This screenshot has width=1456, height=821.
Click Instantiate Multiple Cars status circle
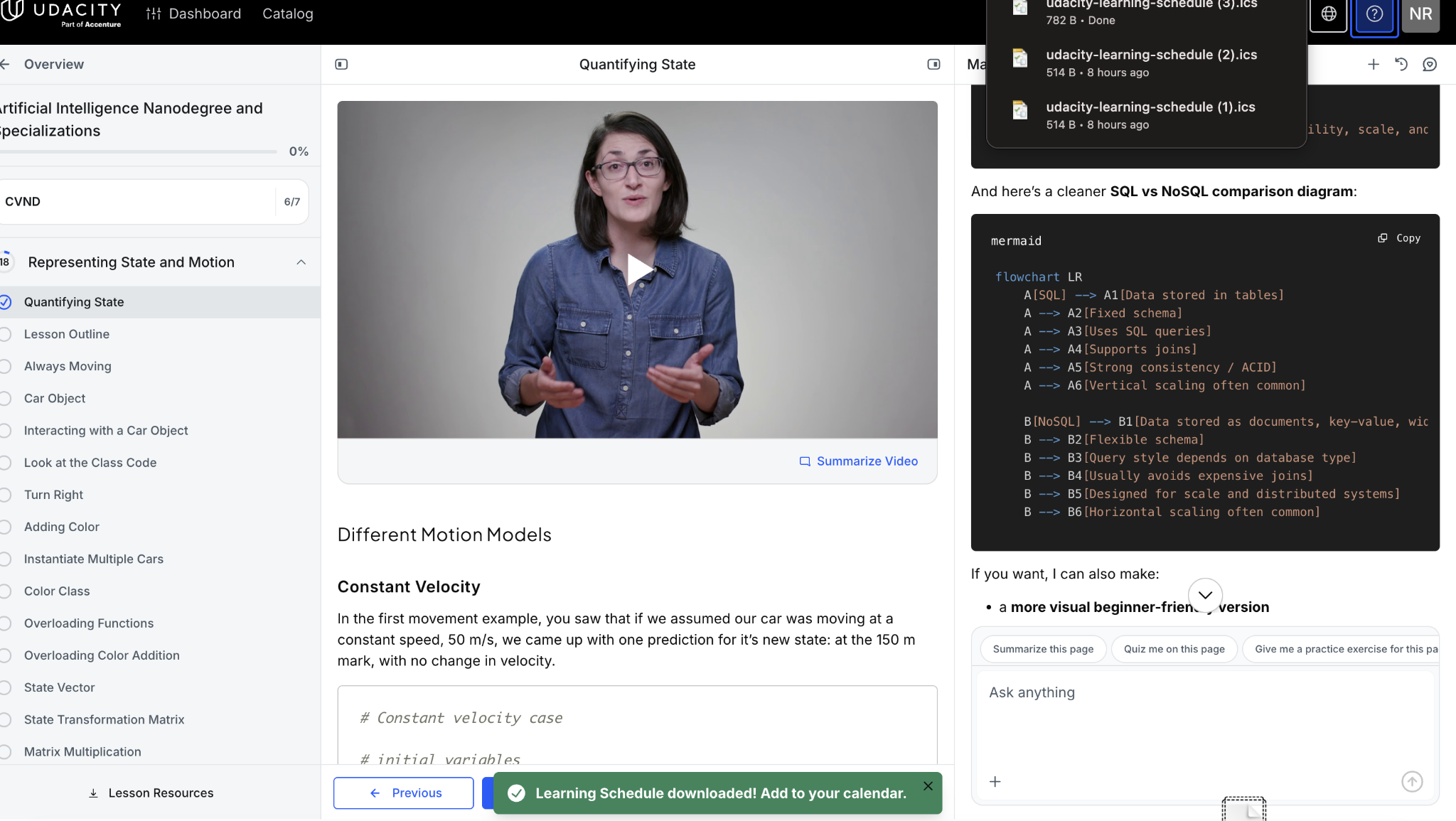tap(5, 559)
